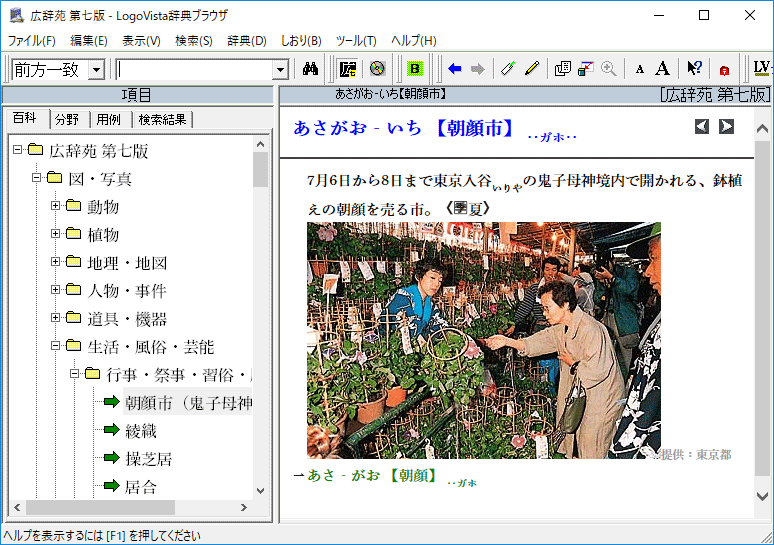Expand the 道具・機器 folder
This screenshot has height=545, width=774.
(55, 317)
